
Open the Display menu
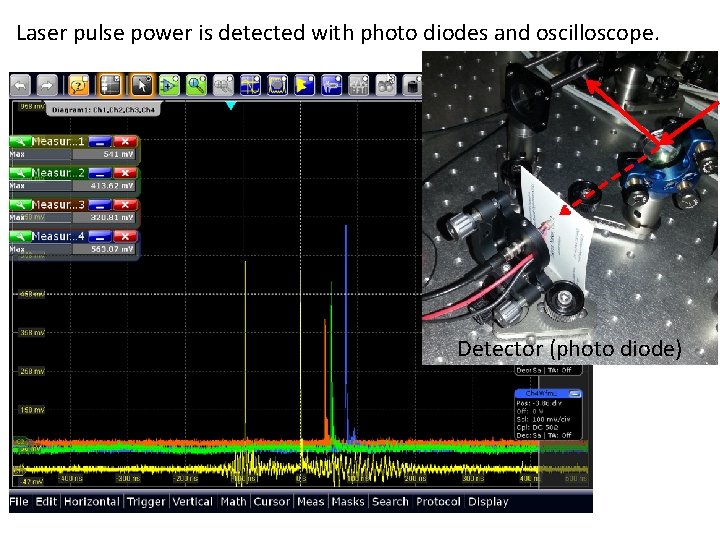coord(488,501)
